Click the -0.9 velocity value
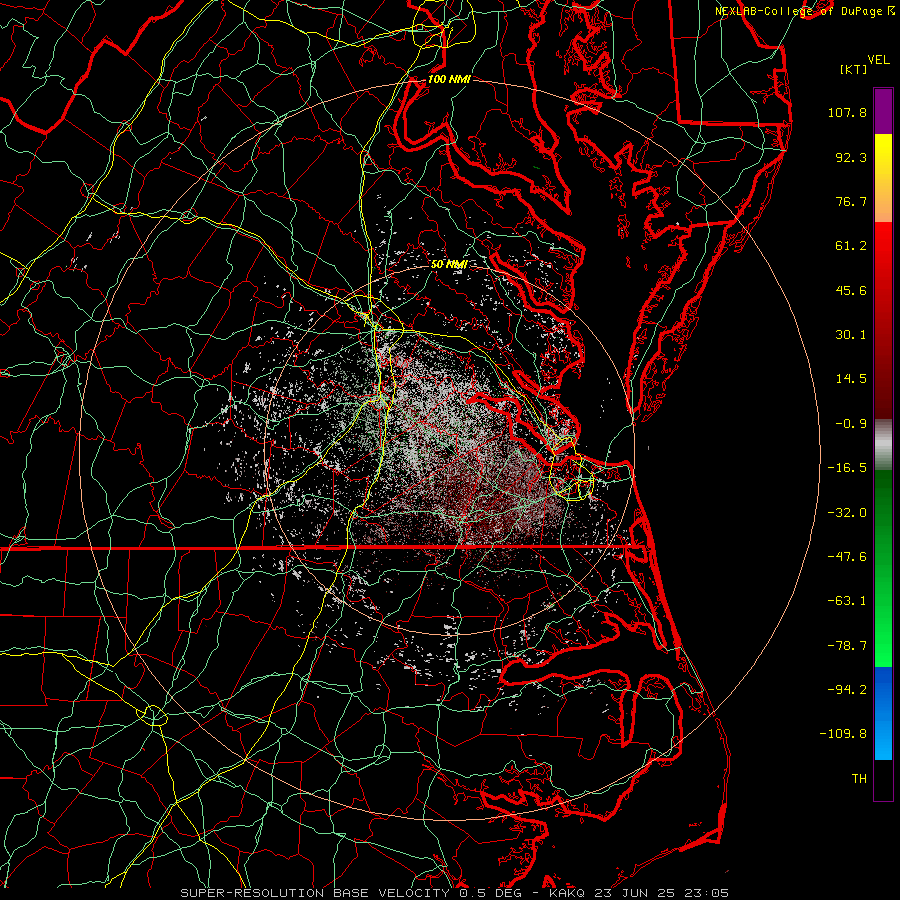Viewport: 900px width, 900px height. tap(851, 424)
